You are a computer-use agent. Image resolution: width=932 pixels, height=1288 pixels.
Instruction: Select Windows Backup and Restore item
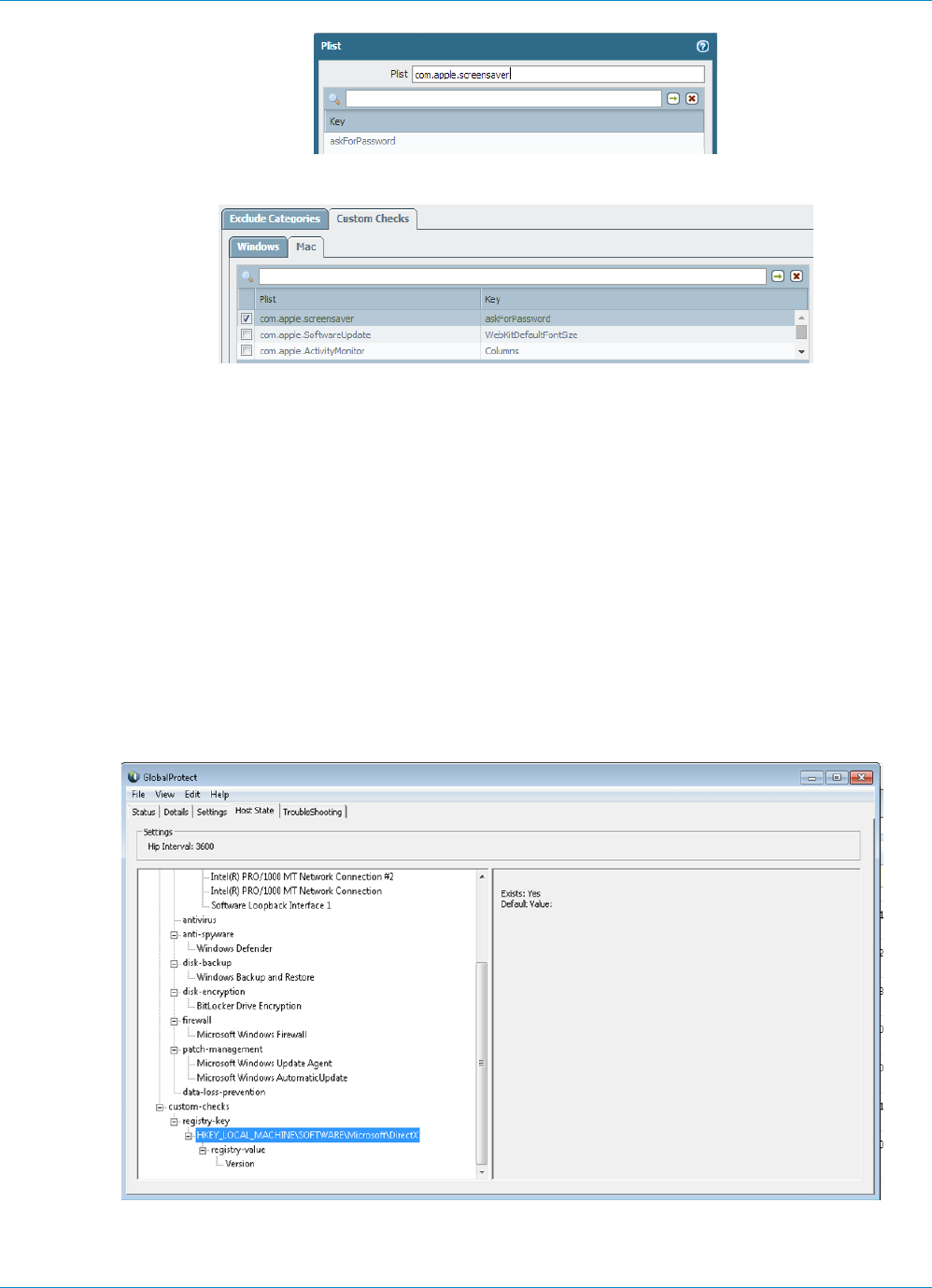(x=255, y=977)
